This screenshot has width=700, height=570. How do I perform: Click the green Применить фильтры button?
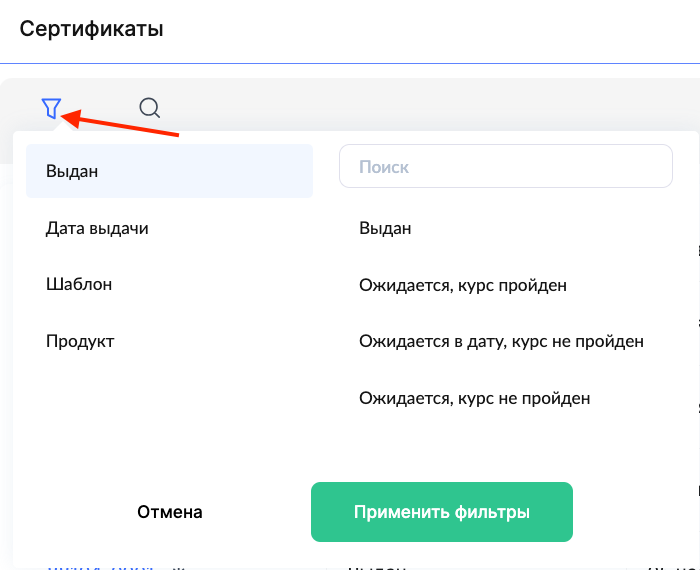441,512
